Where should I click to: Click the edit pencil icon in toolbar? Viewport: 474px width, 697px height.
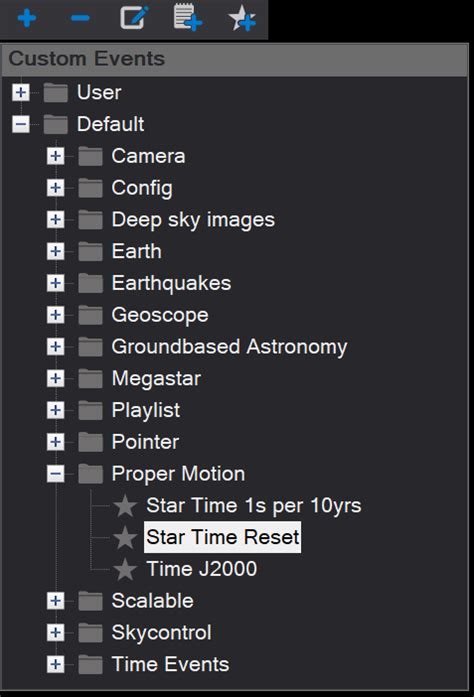click(x=134, y=18)
